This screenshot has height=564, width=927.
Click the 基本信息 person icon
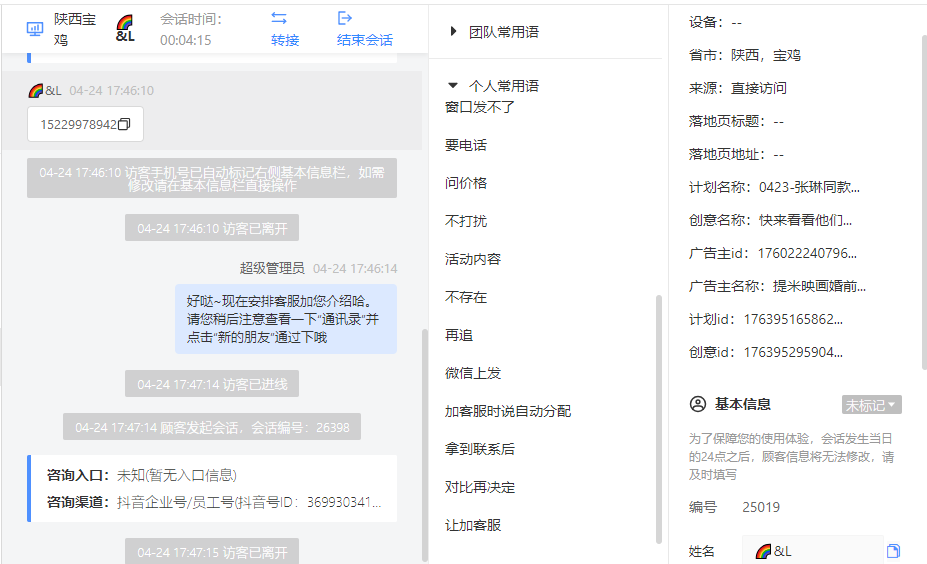(x=698, y=404)
